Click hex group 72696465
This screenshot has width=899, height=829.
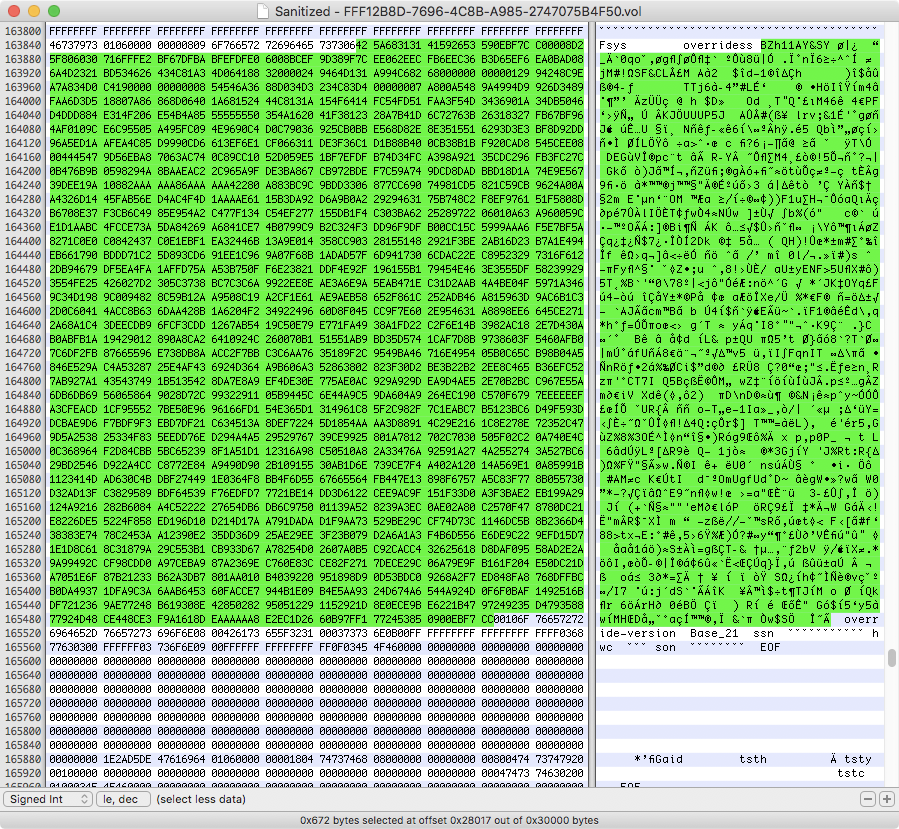click(289, 45)
